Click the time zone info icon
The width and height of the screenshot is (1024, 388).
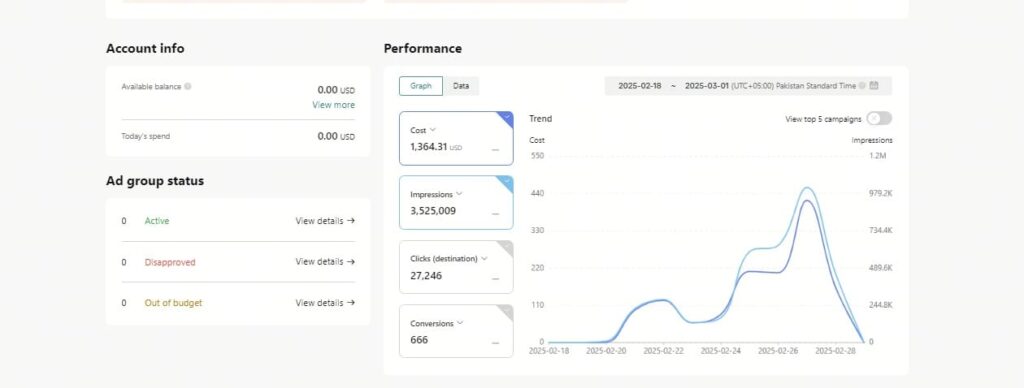pos(862,86)
